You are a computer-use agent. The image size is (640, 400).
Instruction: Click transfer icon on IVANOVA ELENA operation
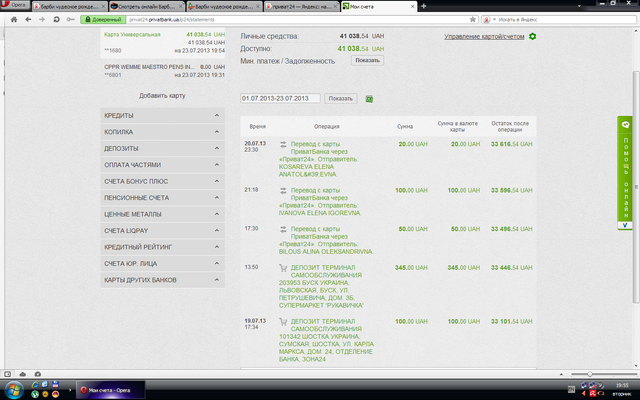coord(283,189)
